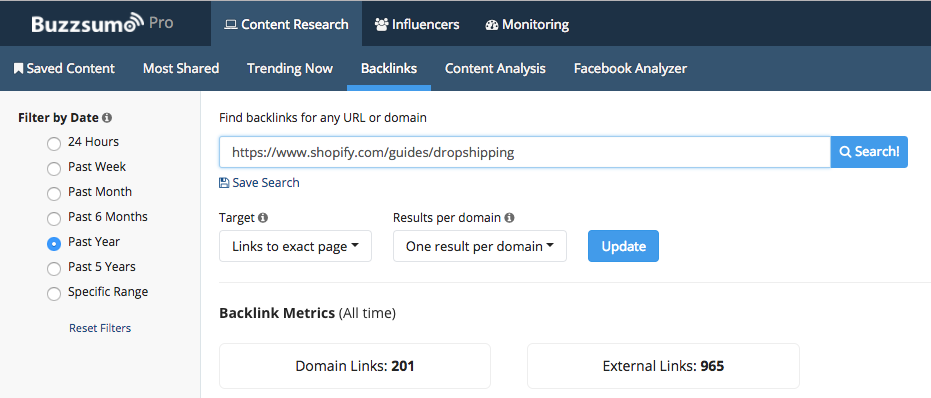Select the 24 Hours date filter
931x398 pixels.
point(54,143)
